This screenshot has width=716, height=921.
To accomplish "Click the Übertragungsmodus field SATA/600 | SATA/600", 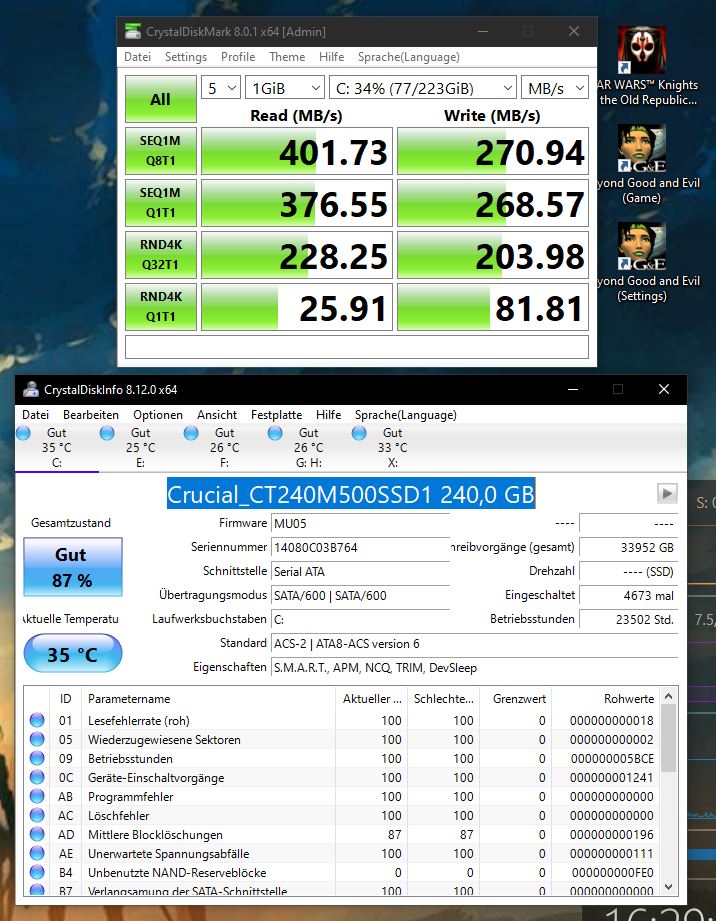I will coord(360,595).
